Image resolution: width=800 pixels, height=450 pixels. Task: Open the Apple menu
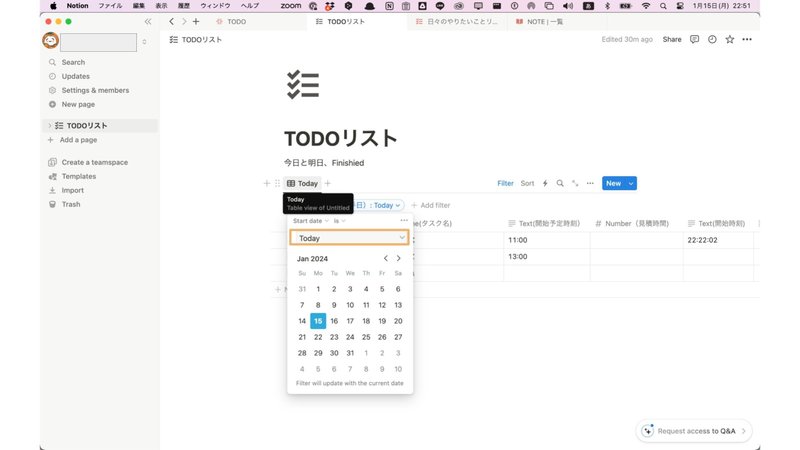click(x=53, y=6)
